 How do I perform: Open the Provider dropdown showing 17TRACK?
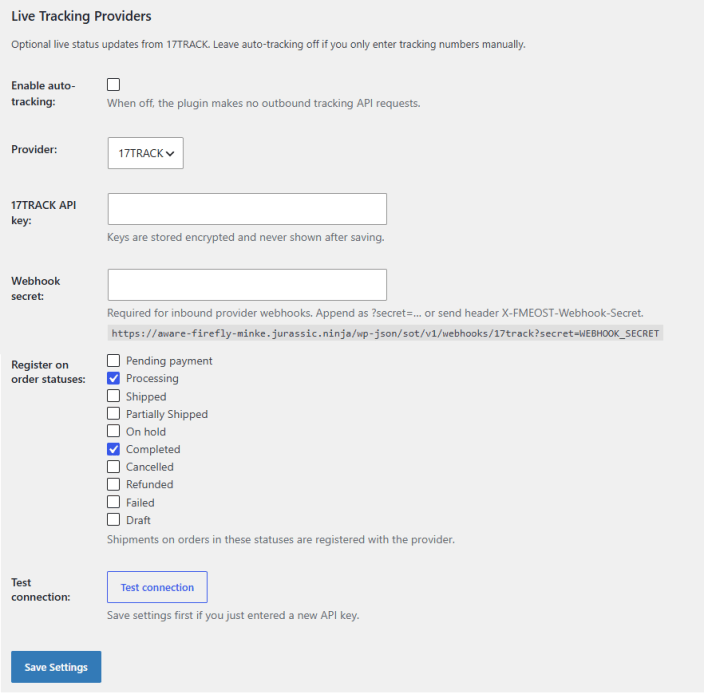click(145, 153)
